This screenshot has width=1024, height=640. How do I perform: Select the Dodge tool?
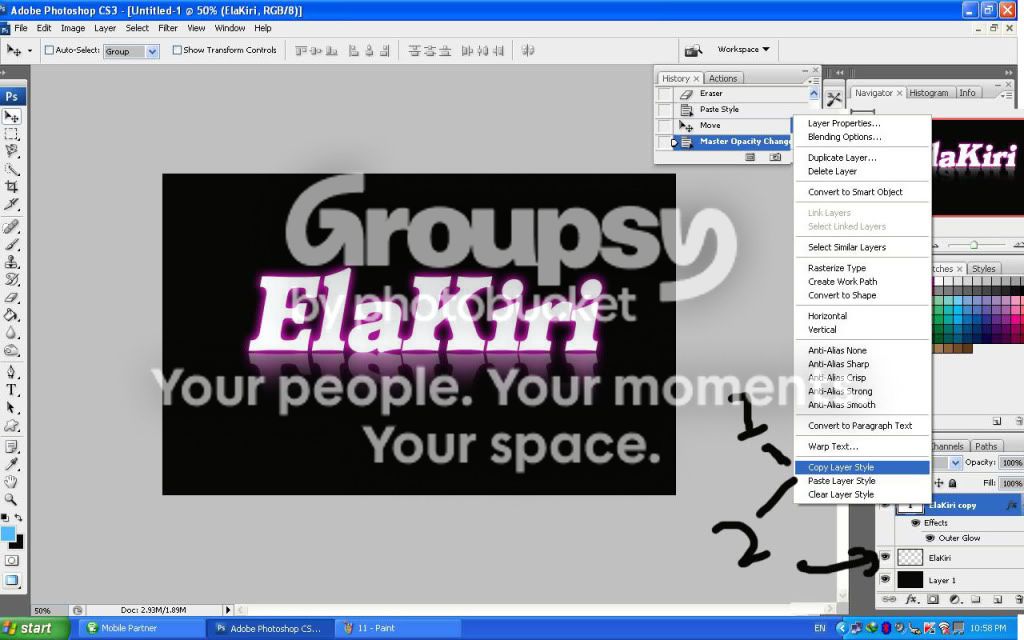pyautogui.click(x=12, y=350)
